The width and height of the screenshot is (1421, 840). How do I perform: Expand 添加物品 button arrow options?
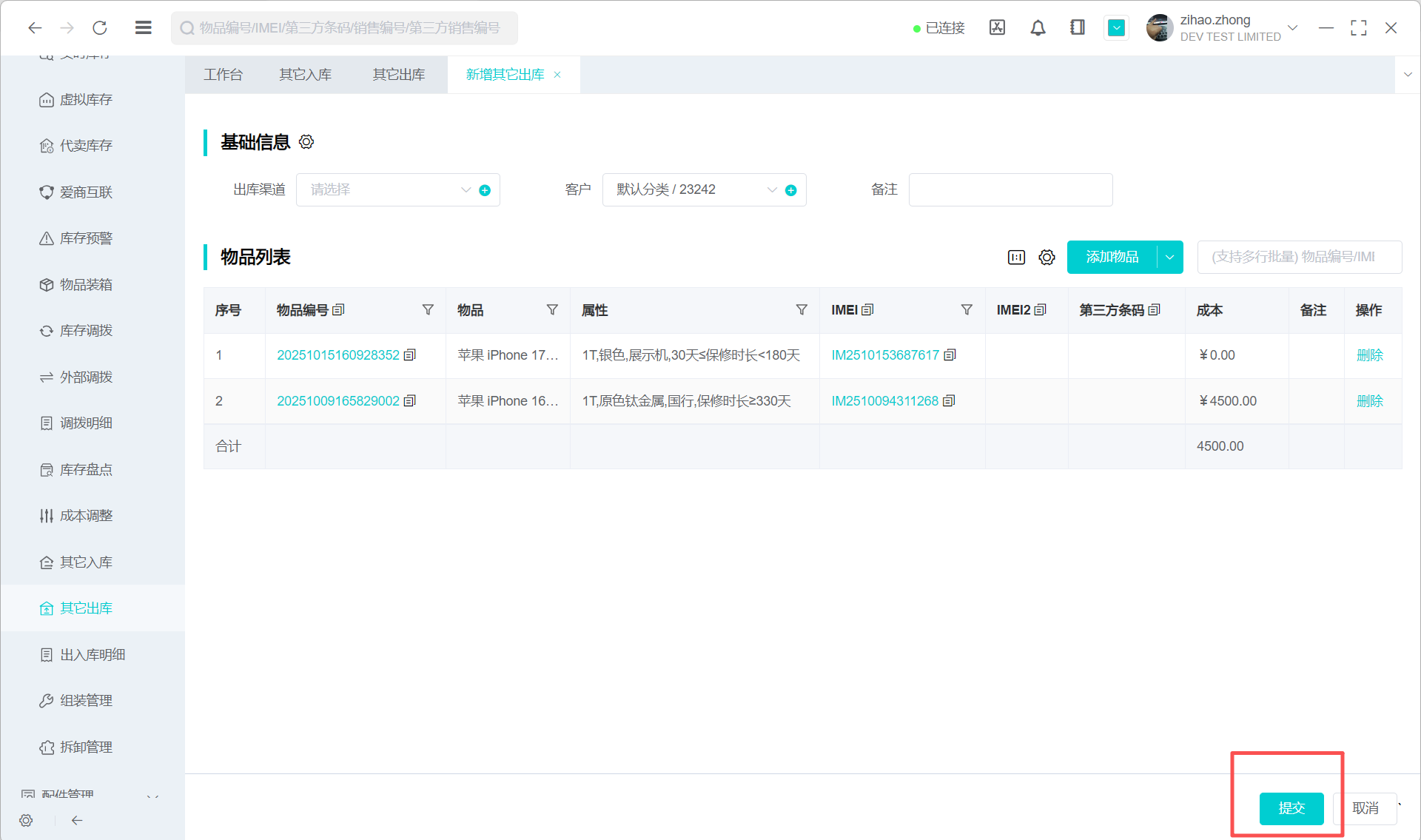point(1169,258)
